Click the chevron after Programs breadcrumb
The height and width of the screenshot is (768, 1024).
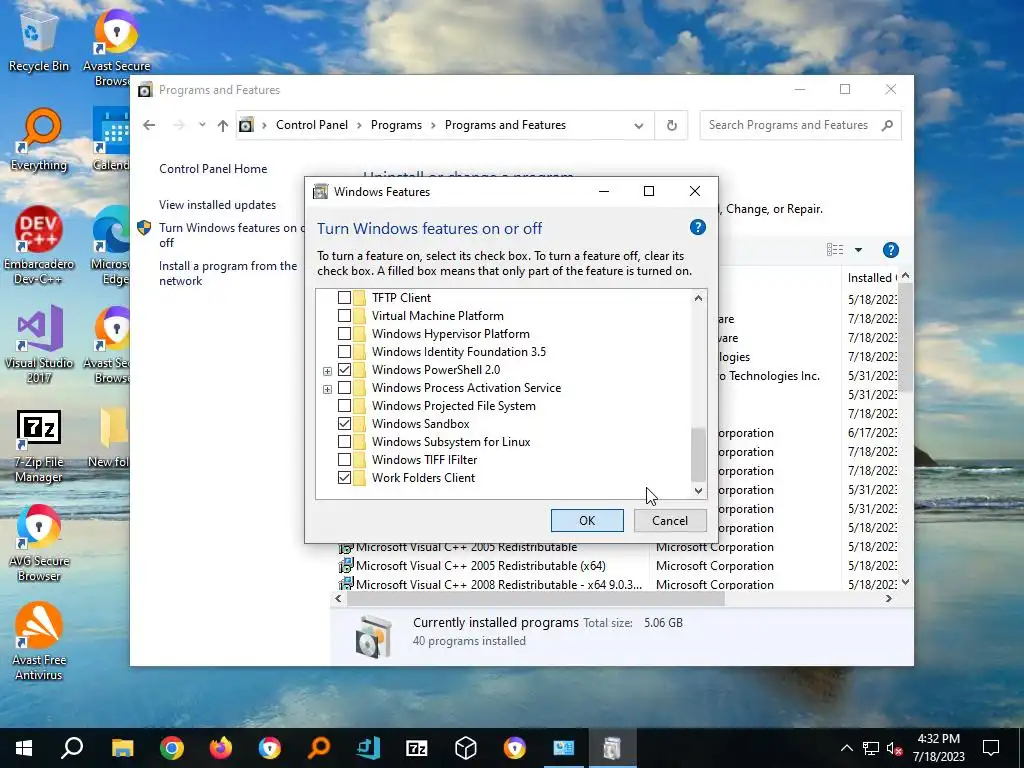click(433, 125)
